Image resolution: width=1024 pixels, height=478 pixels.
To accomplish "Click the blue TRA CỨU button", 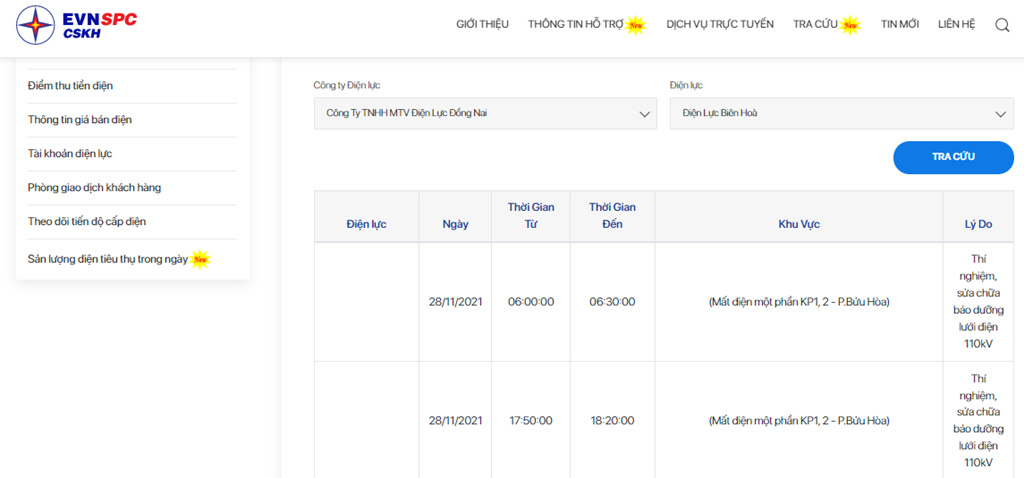I will click(x=953, y=157).
